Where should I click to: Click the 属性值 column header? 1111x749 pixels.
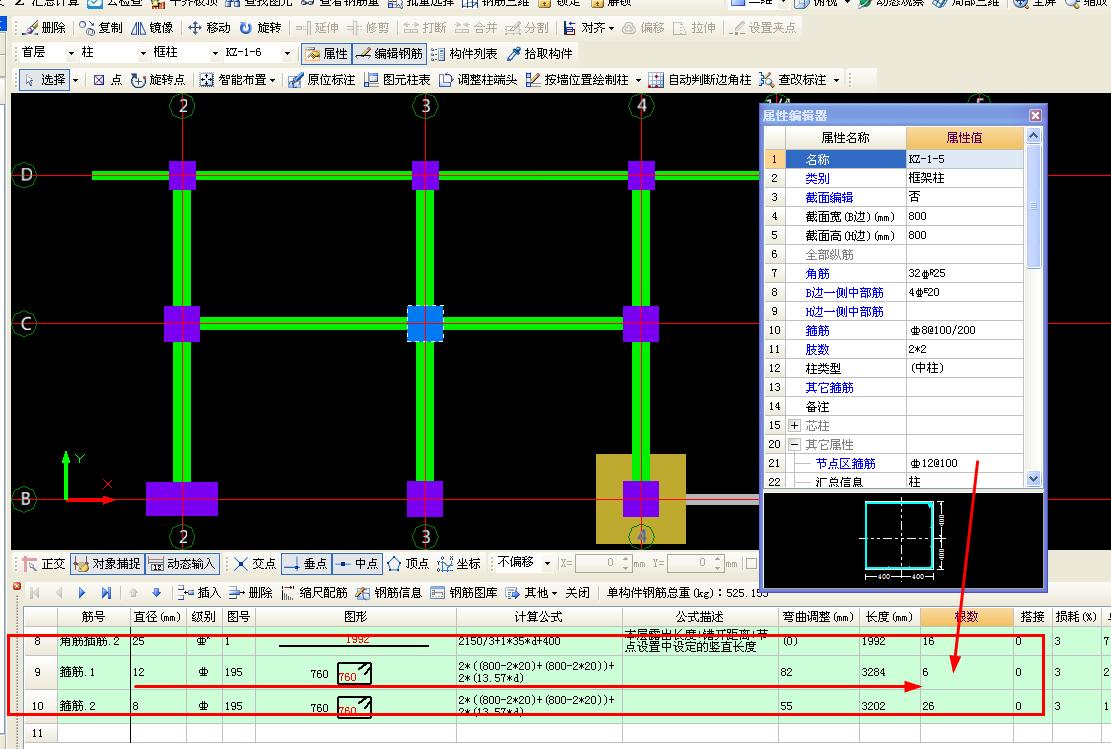click(964, 138)
